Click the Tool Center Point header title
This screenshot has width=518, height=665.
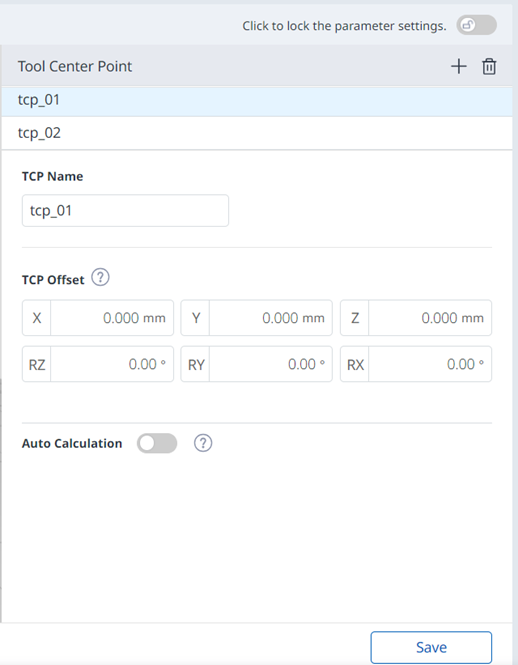pos(75,67)
